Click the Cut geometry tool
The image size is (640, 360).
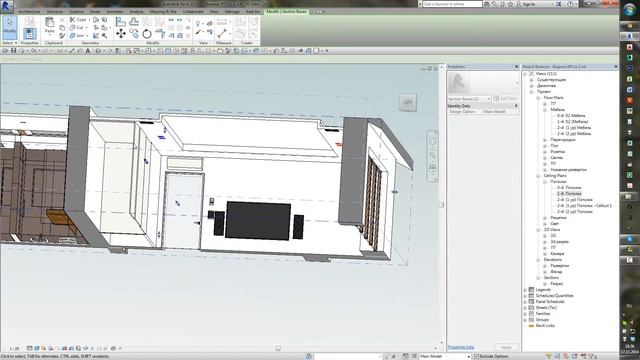tap(77, 28)
